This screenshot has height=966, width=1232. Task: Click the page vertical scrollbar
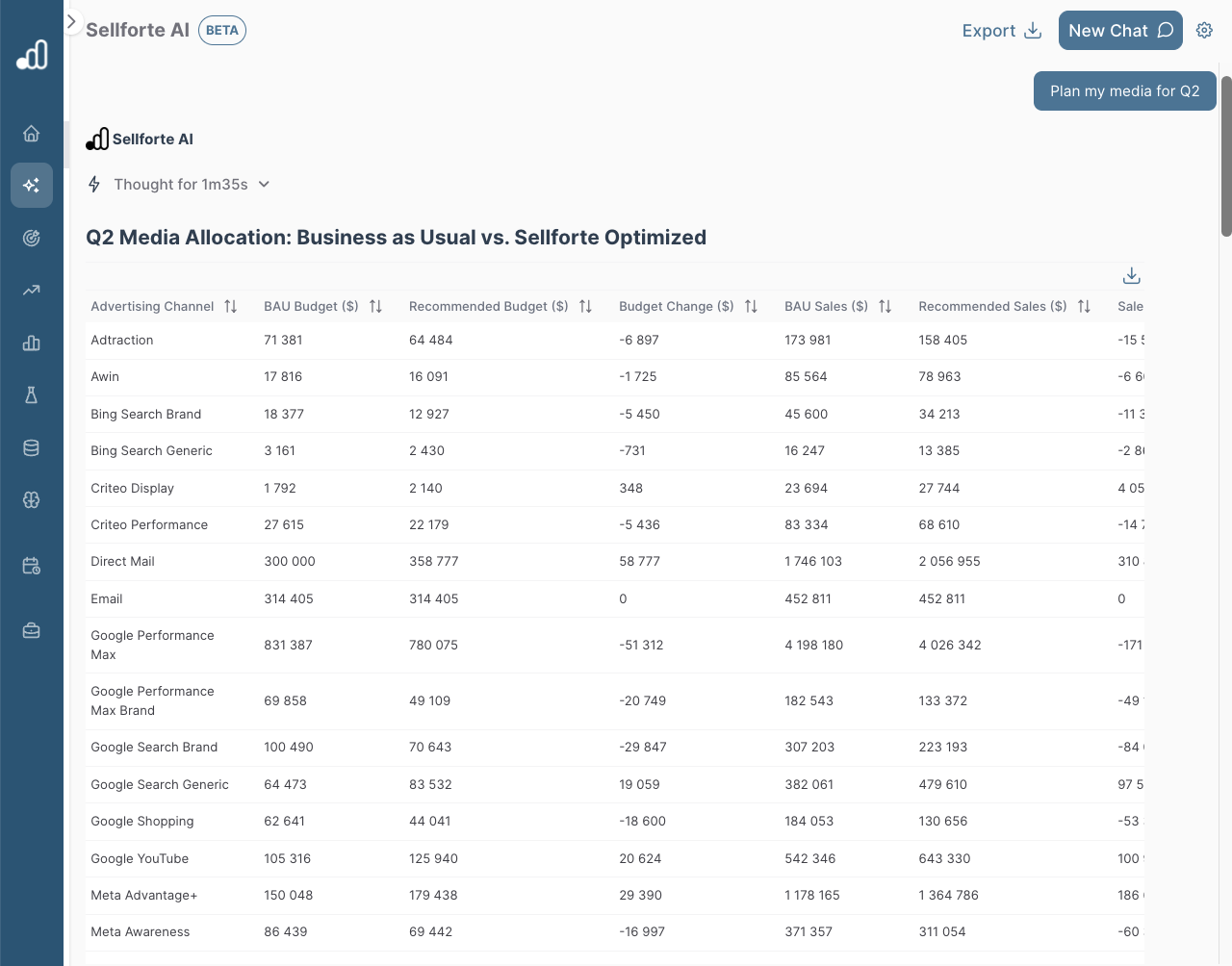click(1226, 154)
